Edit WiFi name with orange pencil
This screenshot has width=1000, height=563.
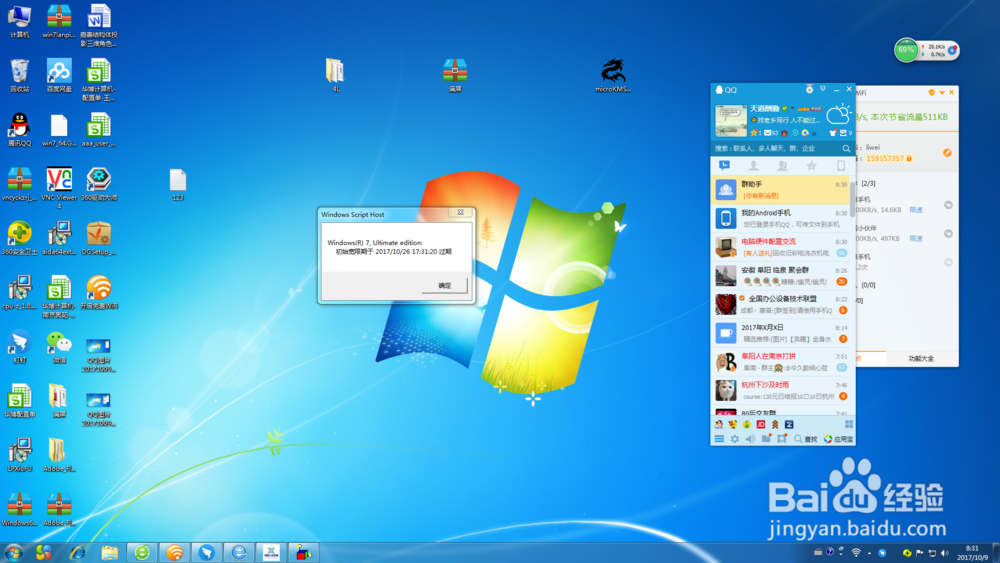(x=947, y=152)
